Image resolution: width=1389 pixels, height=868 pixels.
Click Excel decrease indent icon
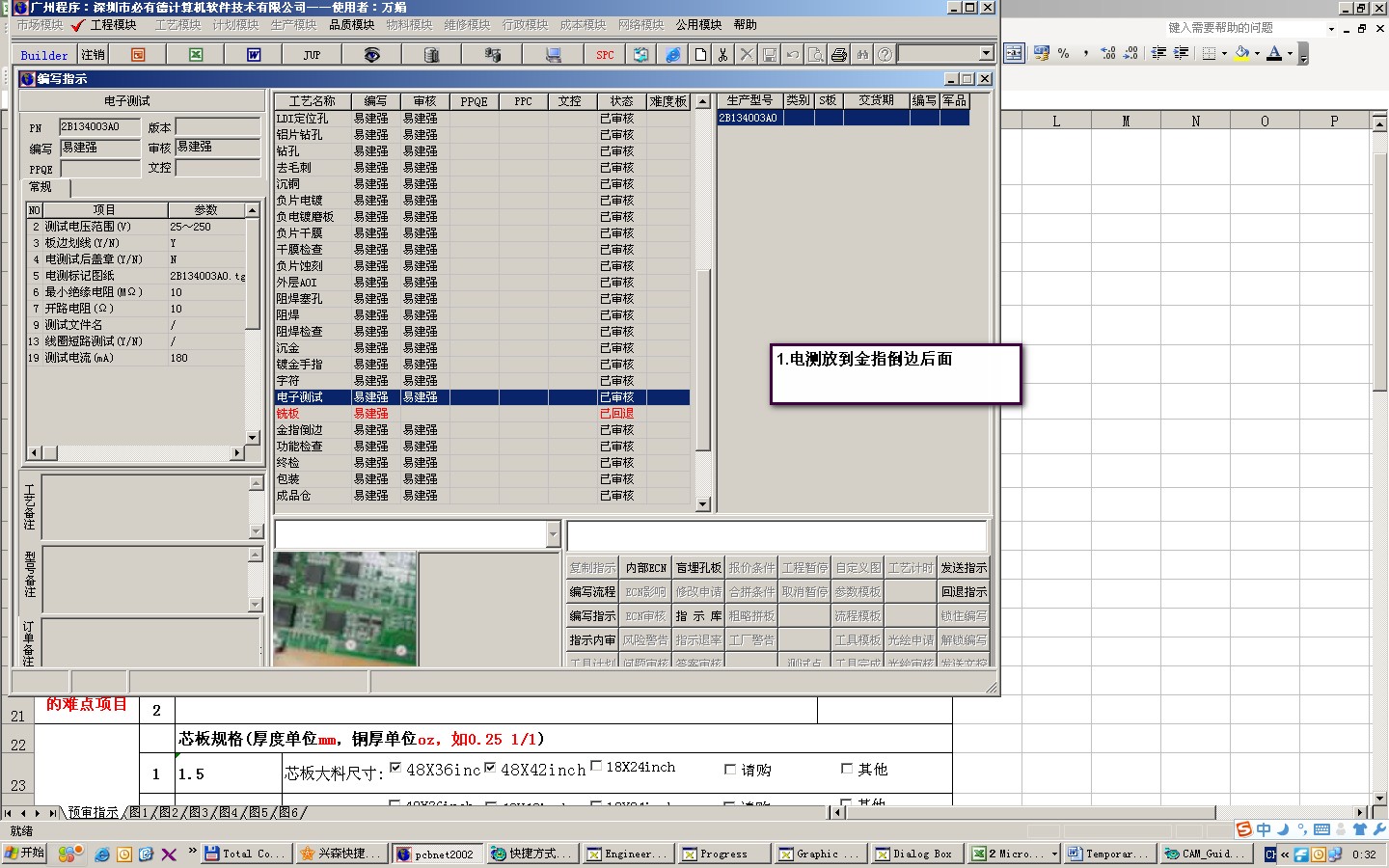(x=1158, y=54)
